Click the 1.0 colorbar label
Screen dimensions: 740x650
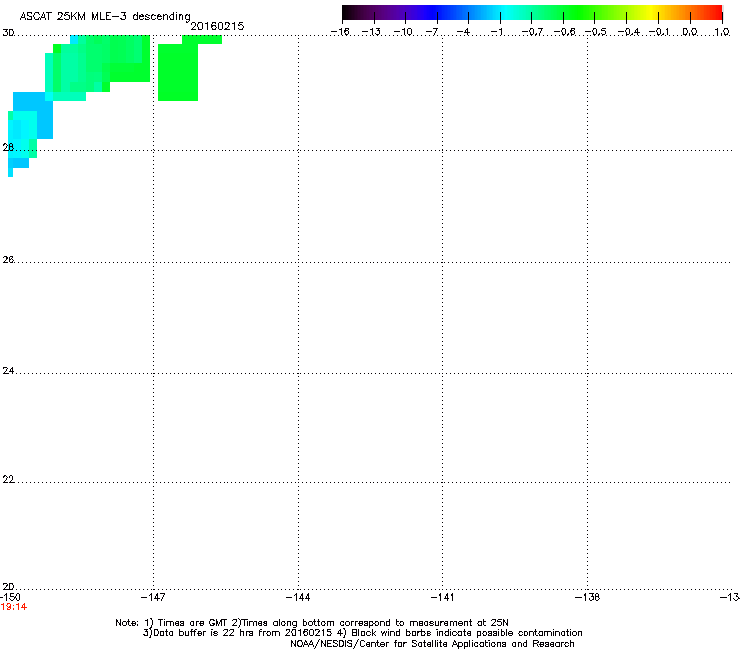click(x=722, y=32)
